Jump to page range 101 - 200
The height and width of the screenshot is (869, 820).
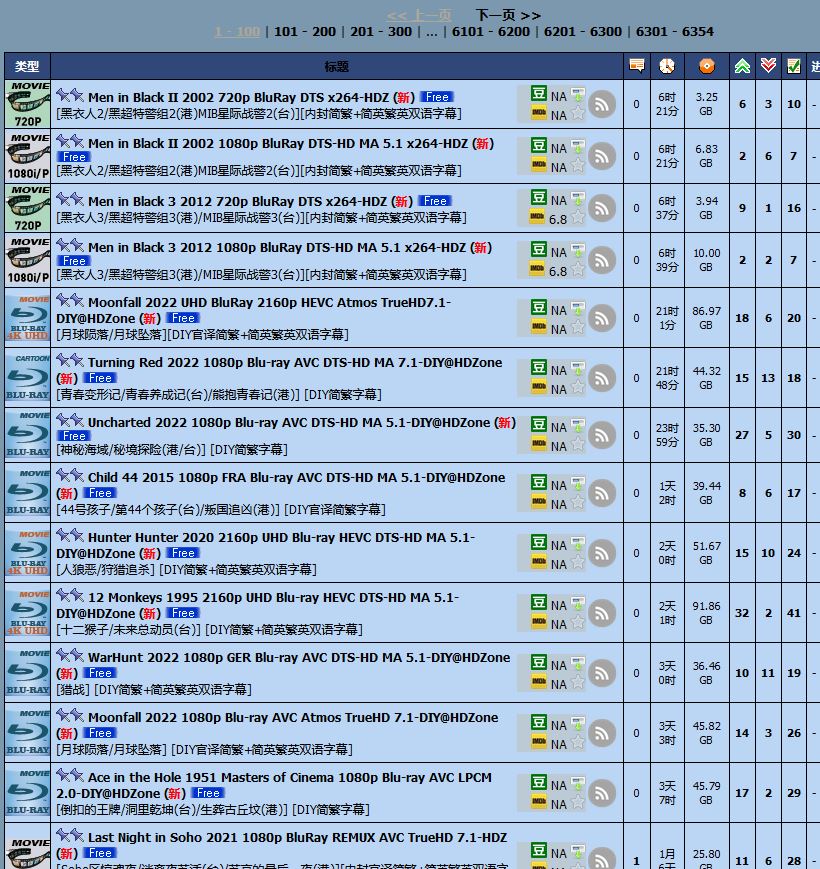pos(305,32)
